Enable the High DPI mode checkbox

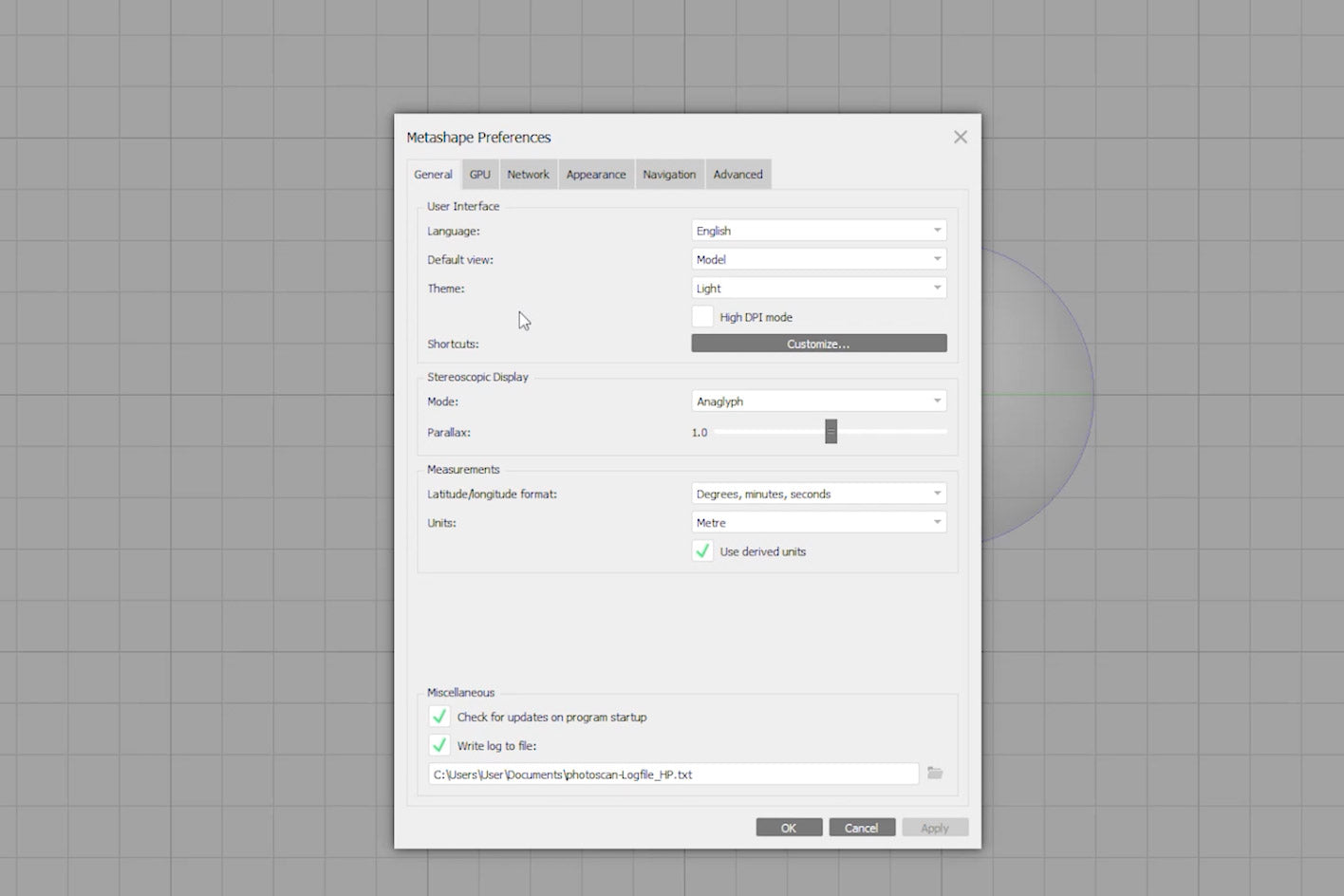[702, 317]
